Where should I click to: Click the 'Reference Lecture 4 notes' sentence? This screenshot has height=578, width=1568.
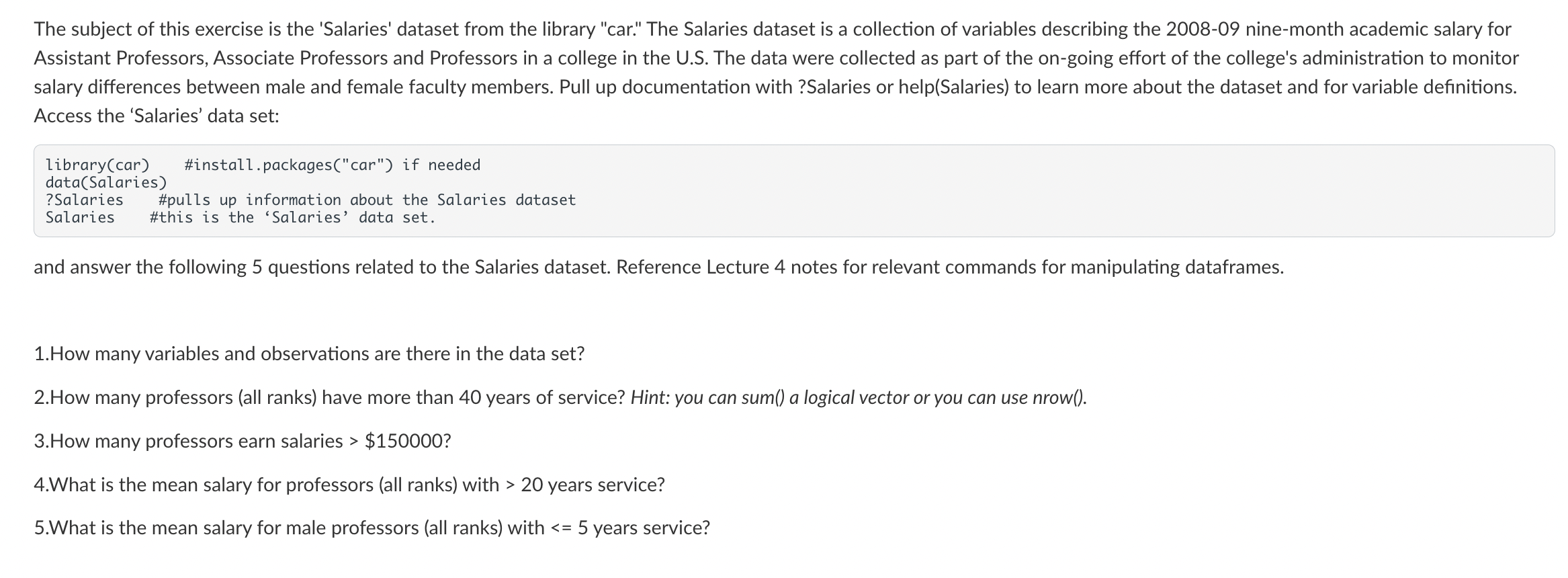[950, 267]
